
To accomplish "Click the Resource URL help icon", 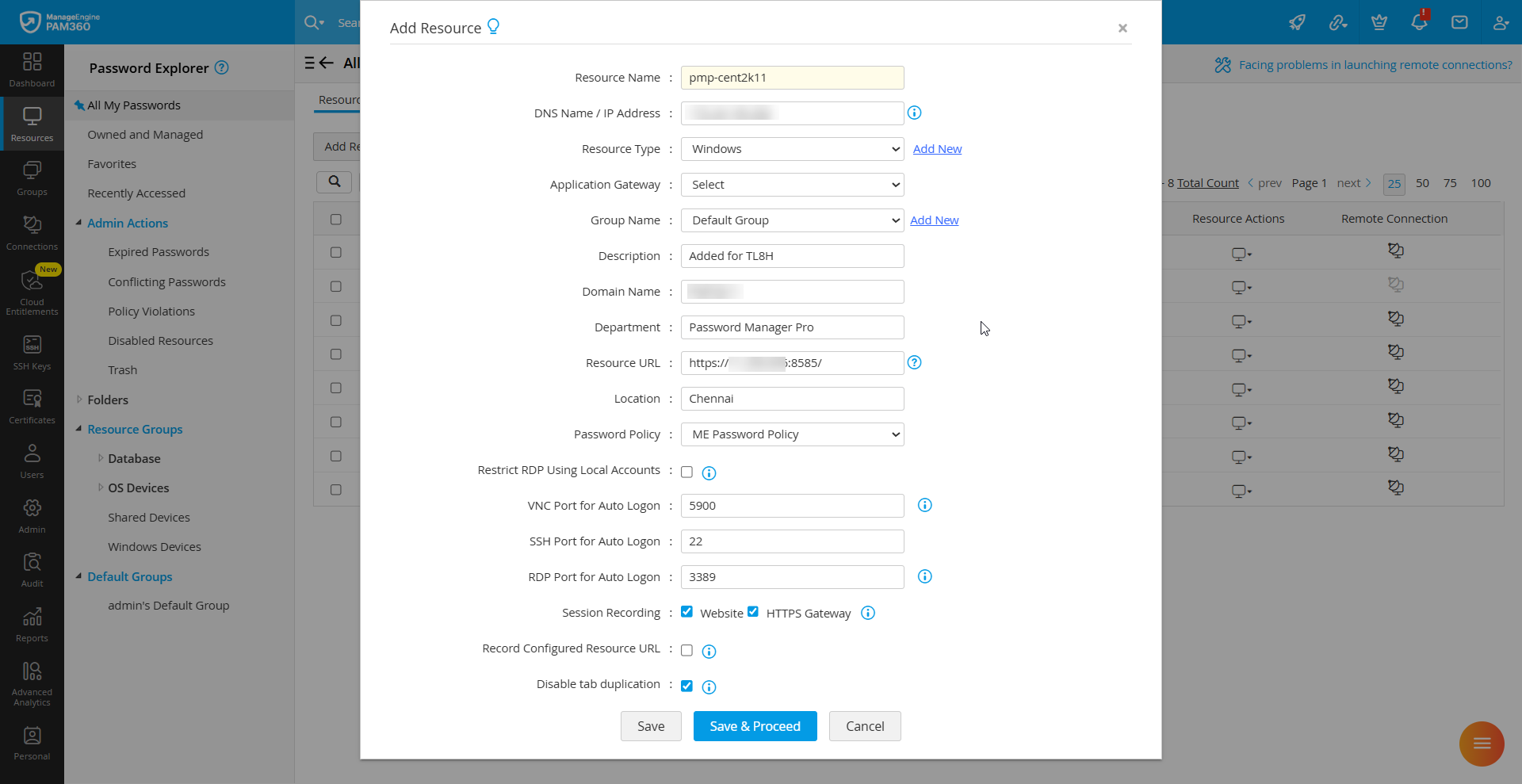I will click(914, 362).
